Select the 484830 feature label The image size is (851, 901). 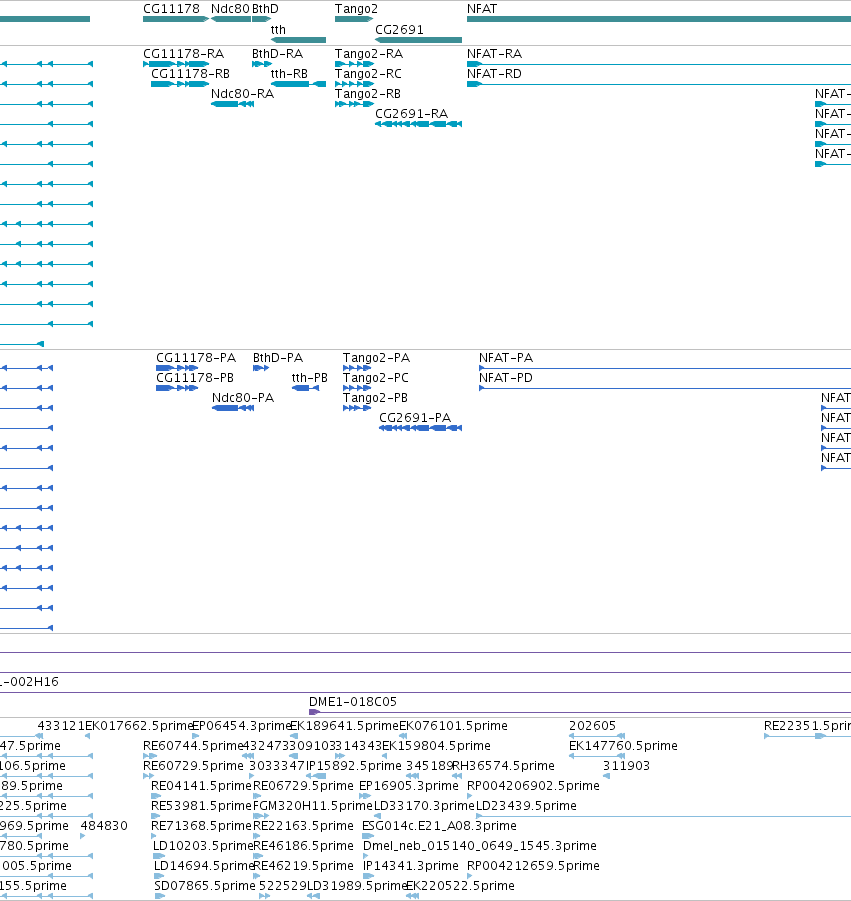click(x=104, y=826)
